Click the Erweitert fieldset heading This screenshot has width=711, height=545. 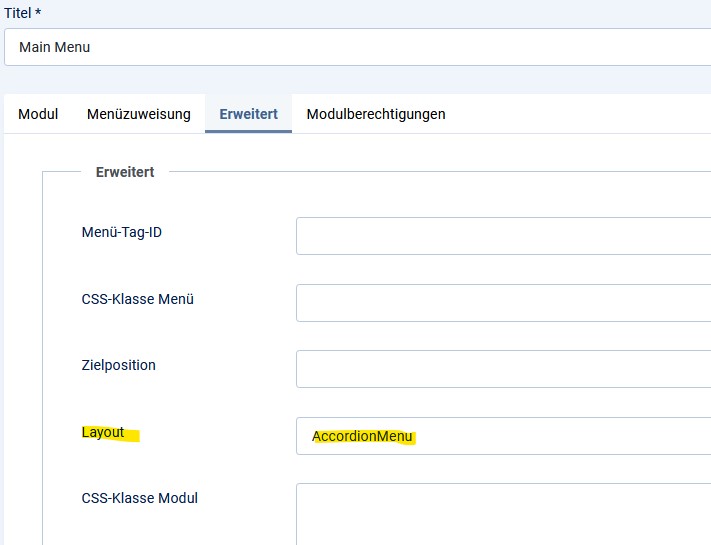(125, 172)
